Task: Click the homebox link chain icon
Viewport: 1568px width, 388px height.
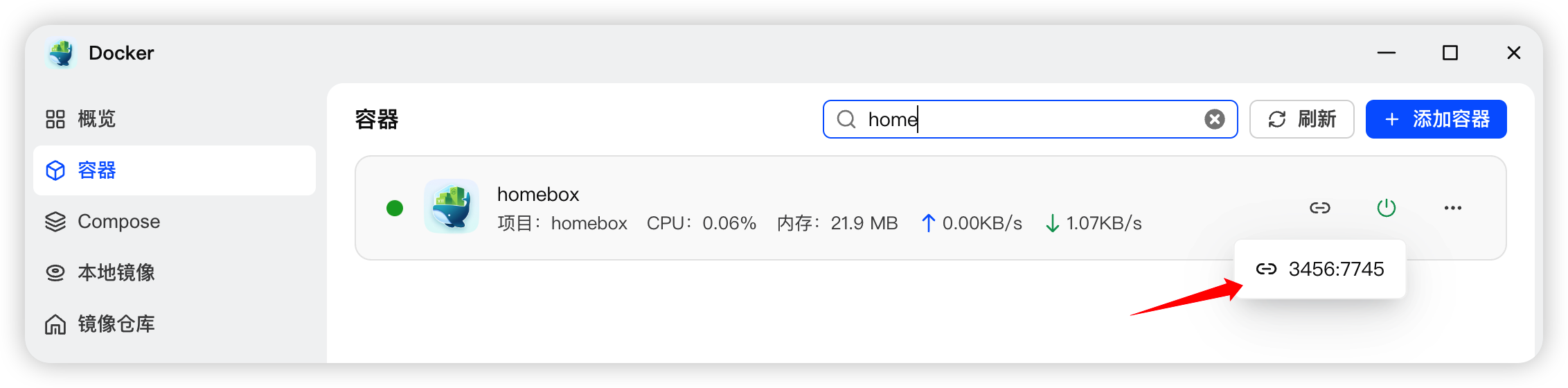Action: 1320,208
